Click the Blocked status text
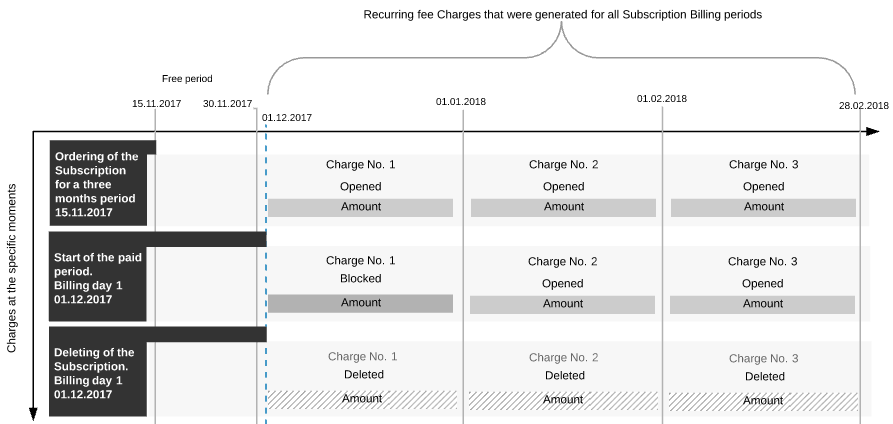The height and width of the screenshot is (424, 893). [361, 279]
